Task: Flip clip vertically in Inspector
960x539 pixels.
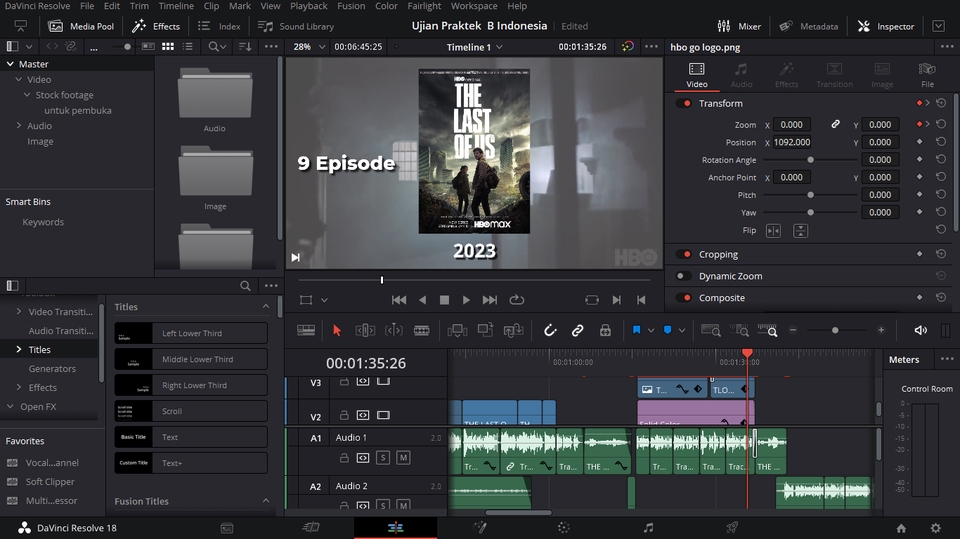Action: [800, 230]
